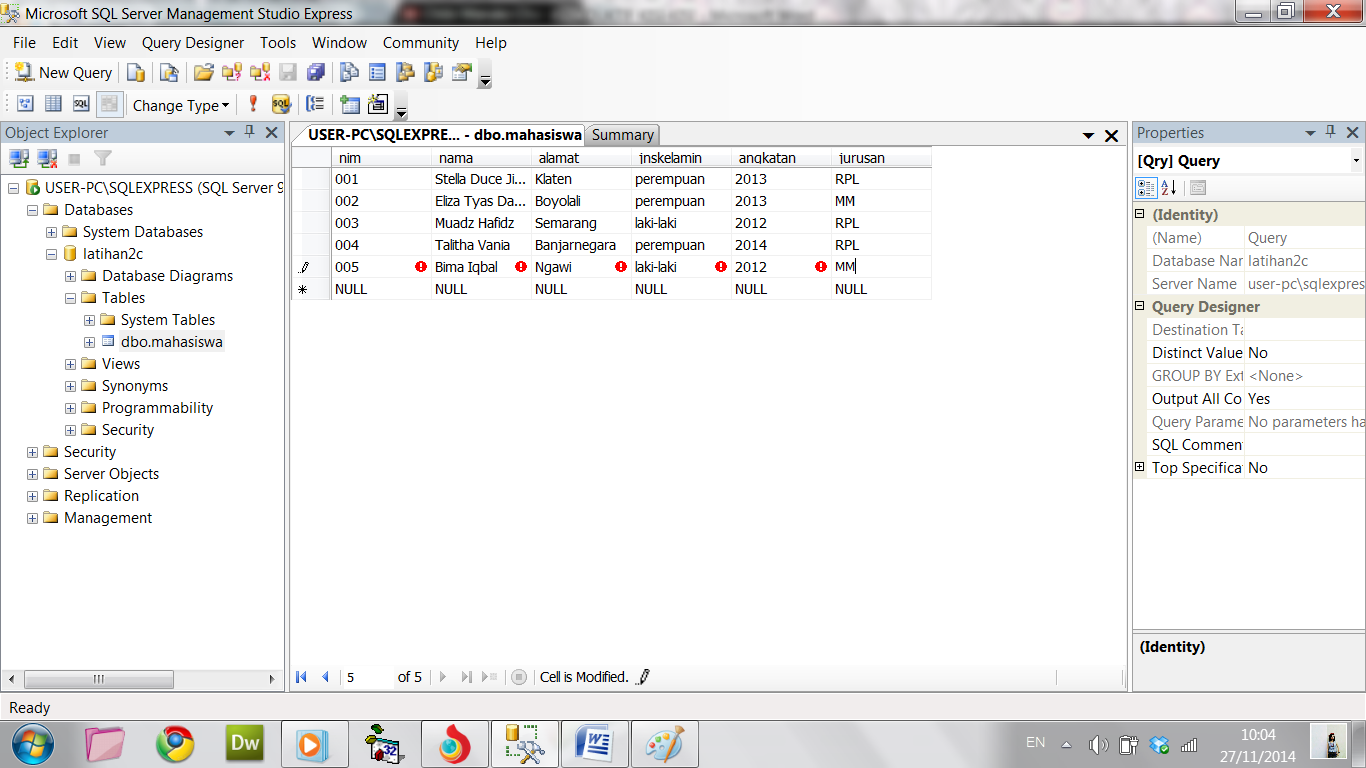Screen dimensions: 1366x768
Task: Expand the Database Diagrams folder
Action: click(x=70, y=276)
